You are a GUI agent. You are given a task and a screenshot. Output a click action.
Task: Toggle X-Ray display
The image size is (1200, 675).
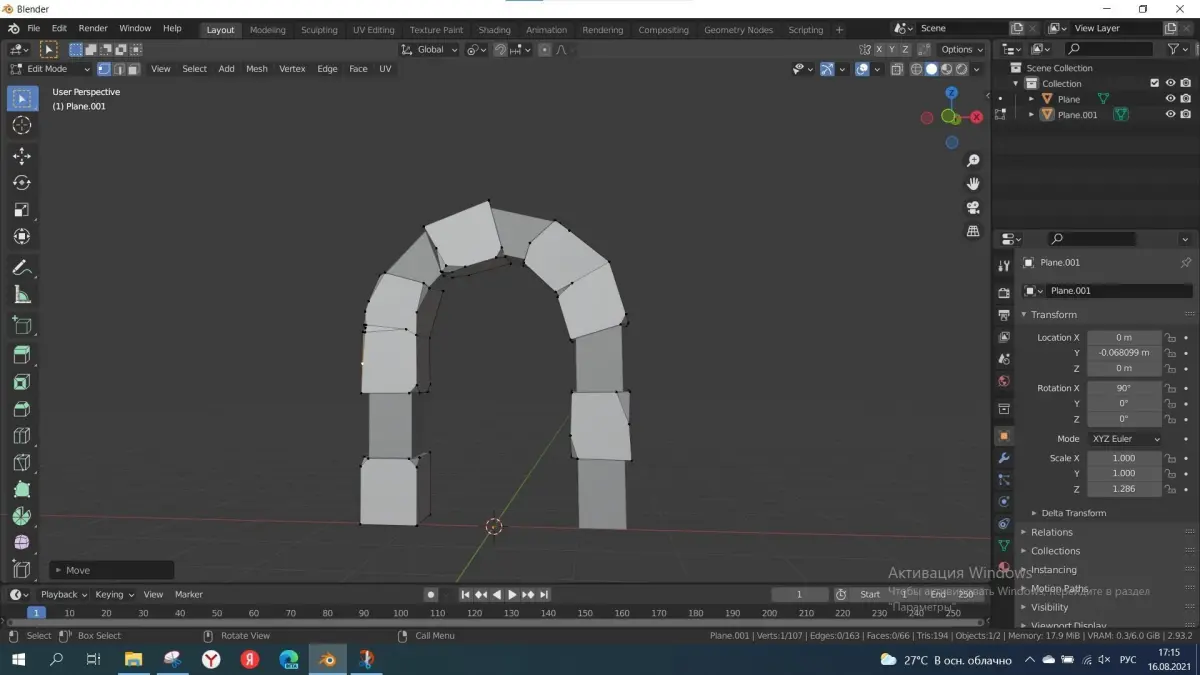pos(897,69)
